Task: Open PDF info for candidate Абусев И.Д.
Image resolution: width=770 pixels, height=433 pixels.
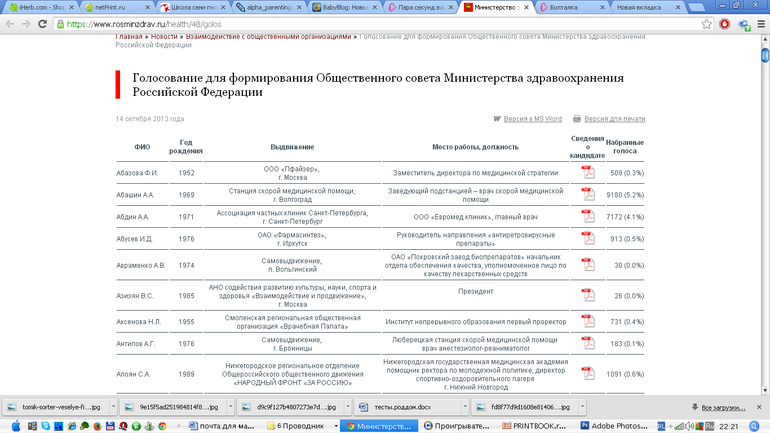Action: 588,238
